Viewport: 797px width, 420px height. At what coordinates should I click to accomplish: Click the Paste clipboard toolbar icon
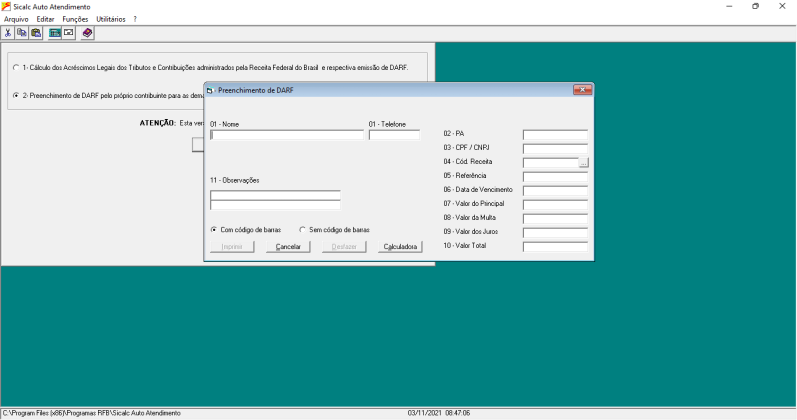click(x=36, y=33)
